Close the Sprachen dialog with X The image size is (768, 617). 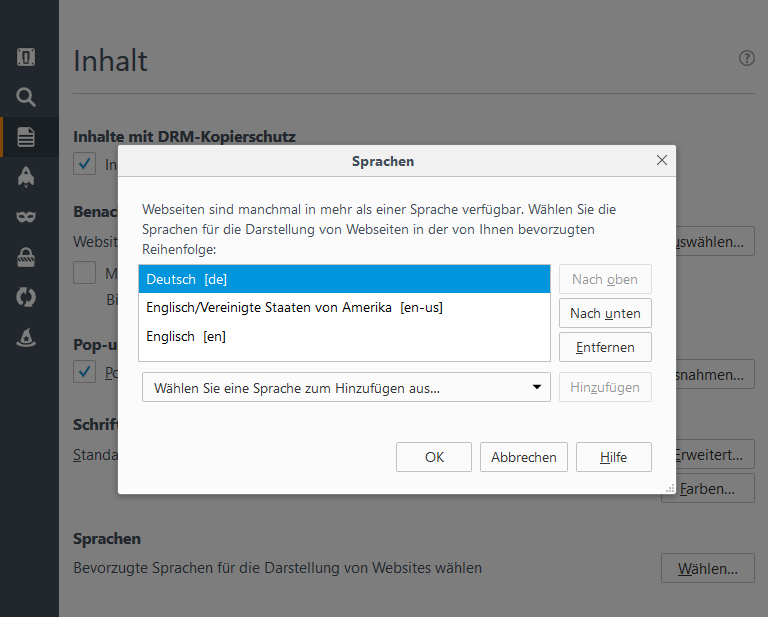pos(661,160)
